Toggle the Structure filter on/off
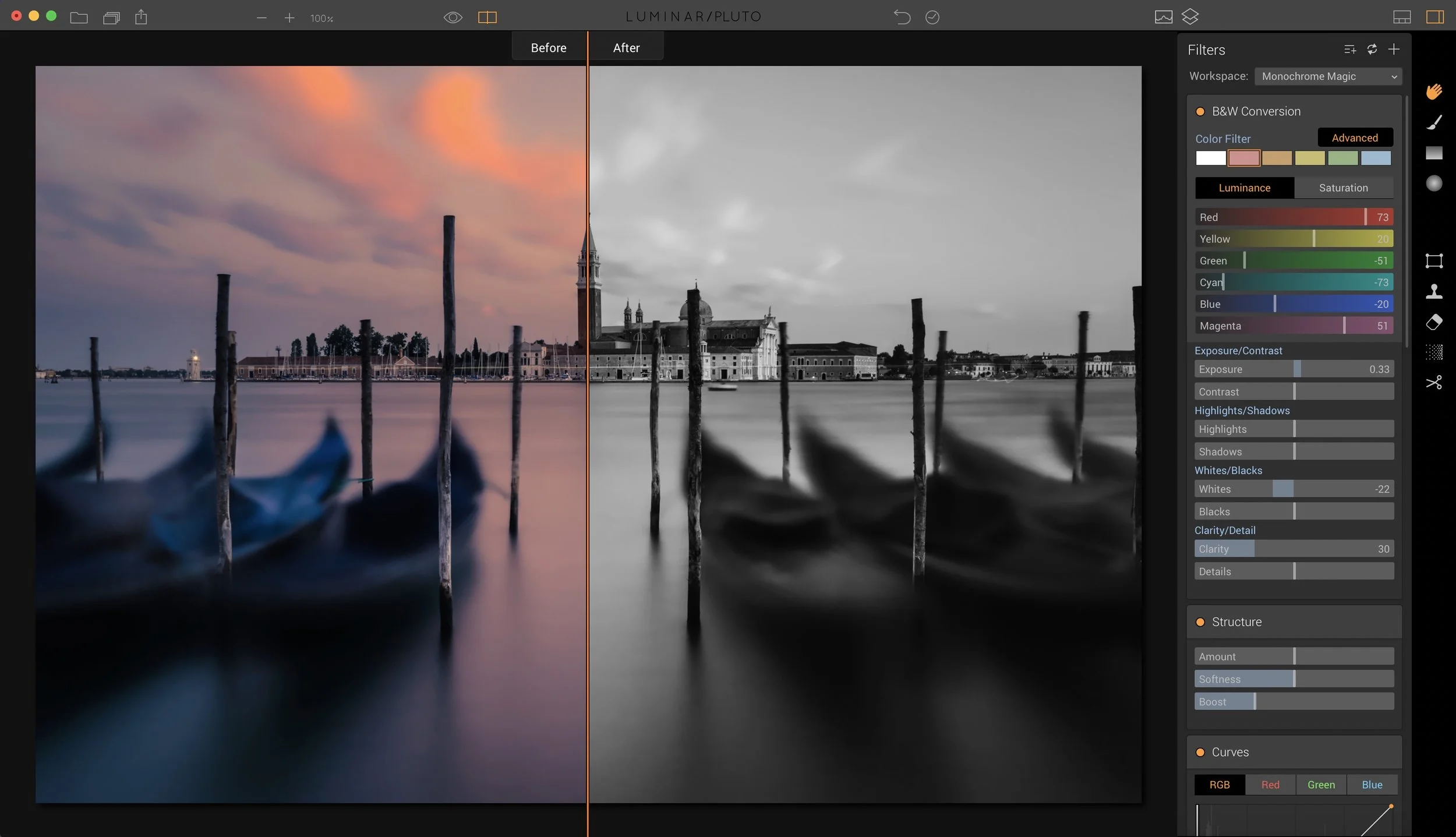1456x837 pixels. [x=1200, y=622]
